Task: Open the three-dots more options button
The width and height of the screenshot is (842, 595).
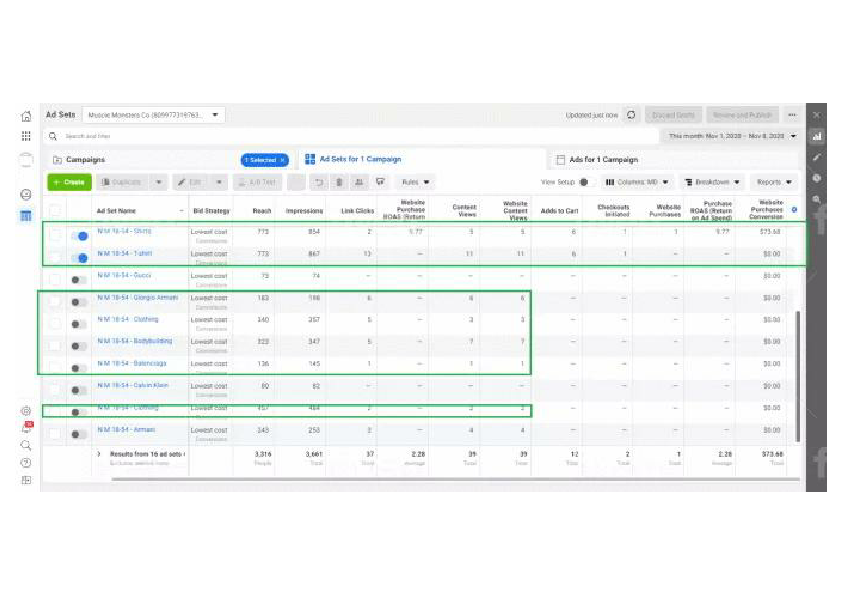Action: point(792,115)
